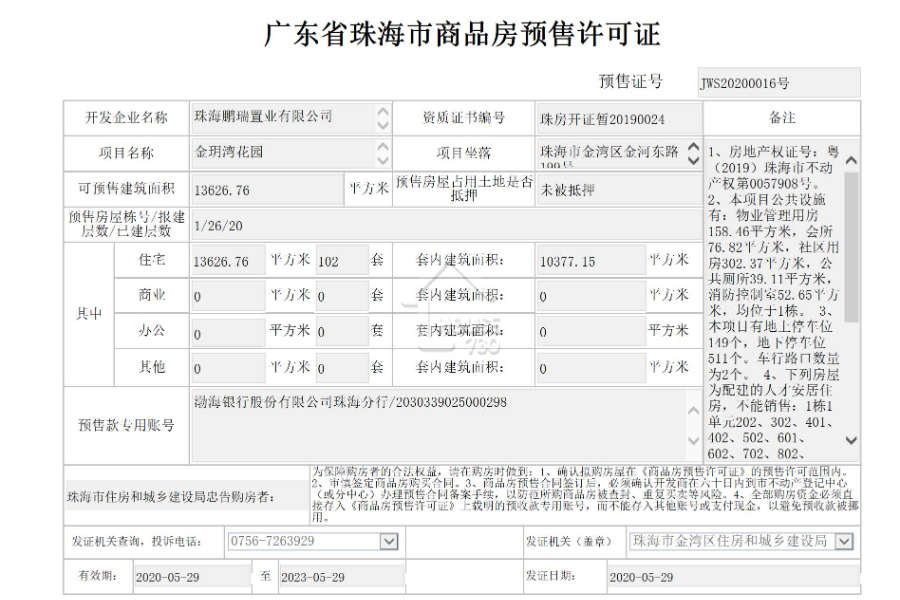Click the residential unit count 102 field
This screenshot has width=900, height=600.
click(x=342, y=261)
